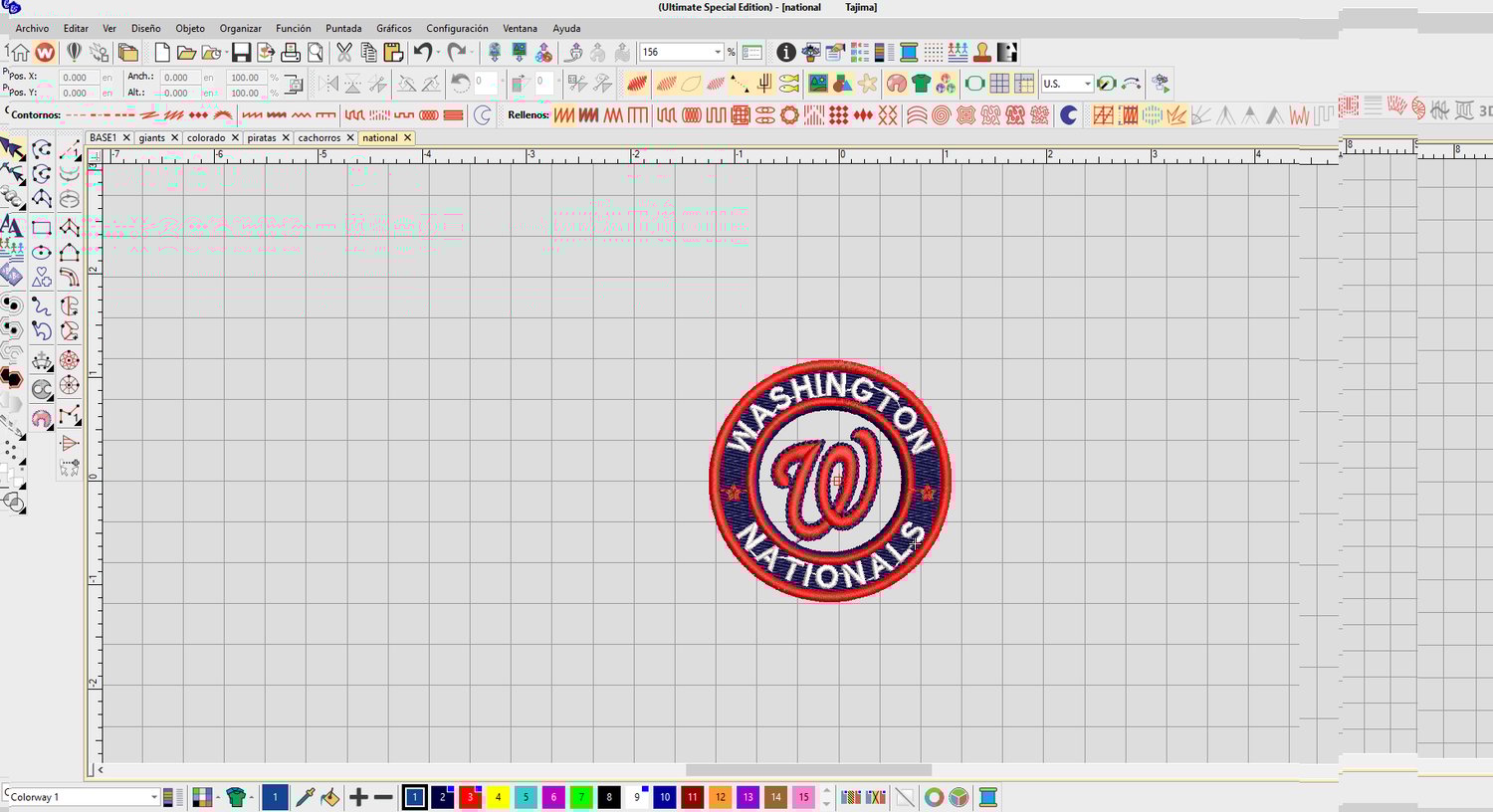
Task: Redo the last undone action
Action: pos(457,52)
